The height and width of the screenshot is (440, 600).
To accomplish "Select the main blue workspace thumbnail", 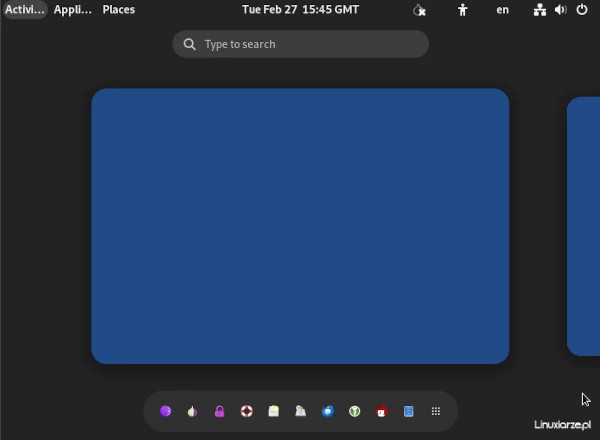I will [x=300, y=226].
